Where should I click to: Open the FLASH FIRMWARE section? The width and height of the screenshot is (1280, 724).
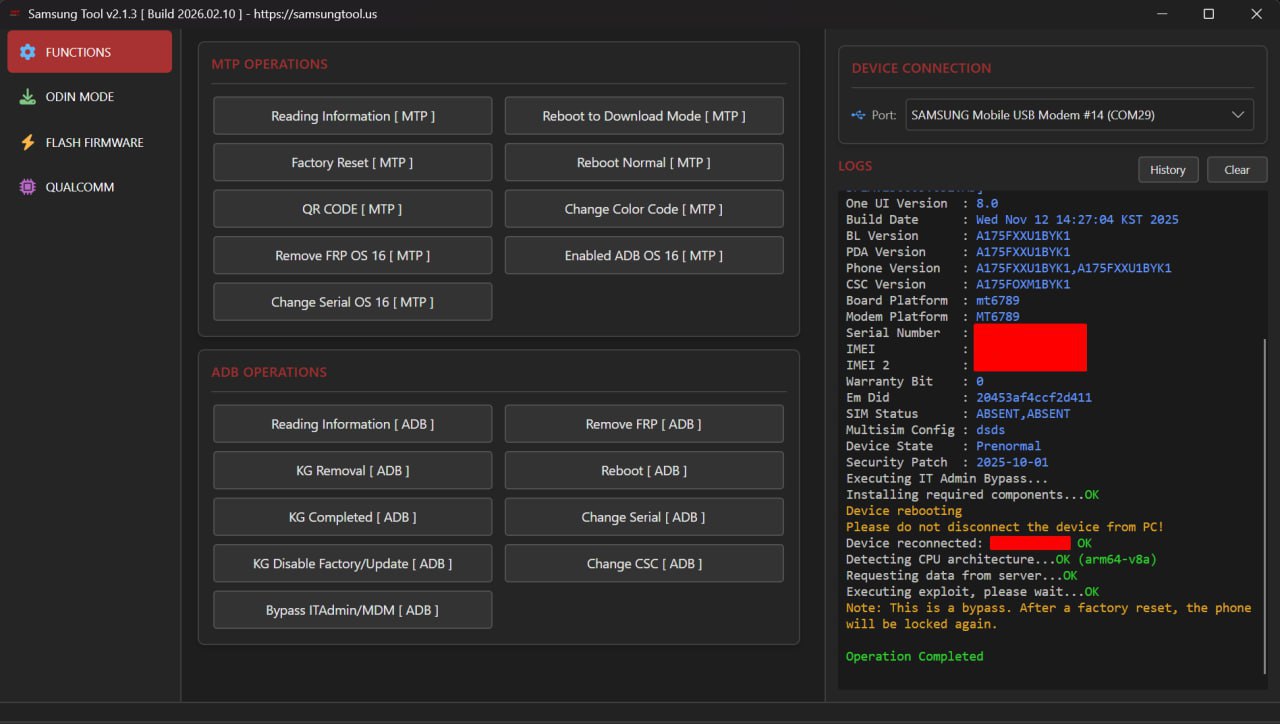point(94,142)
